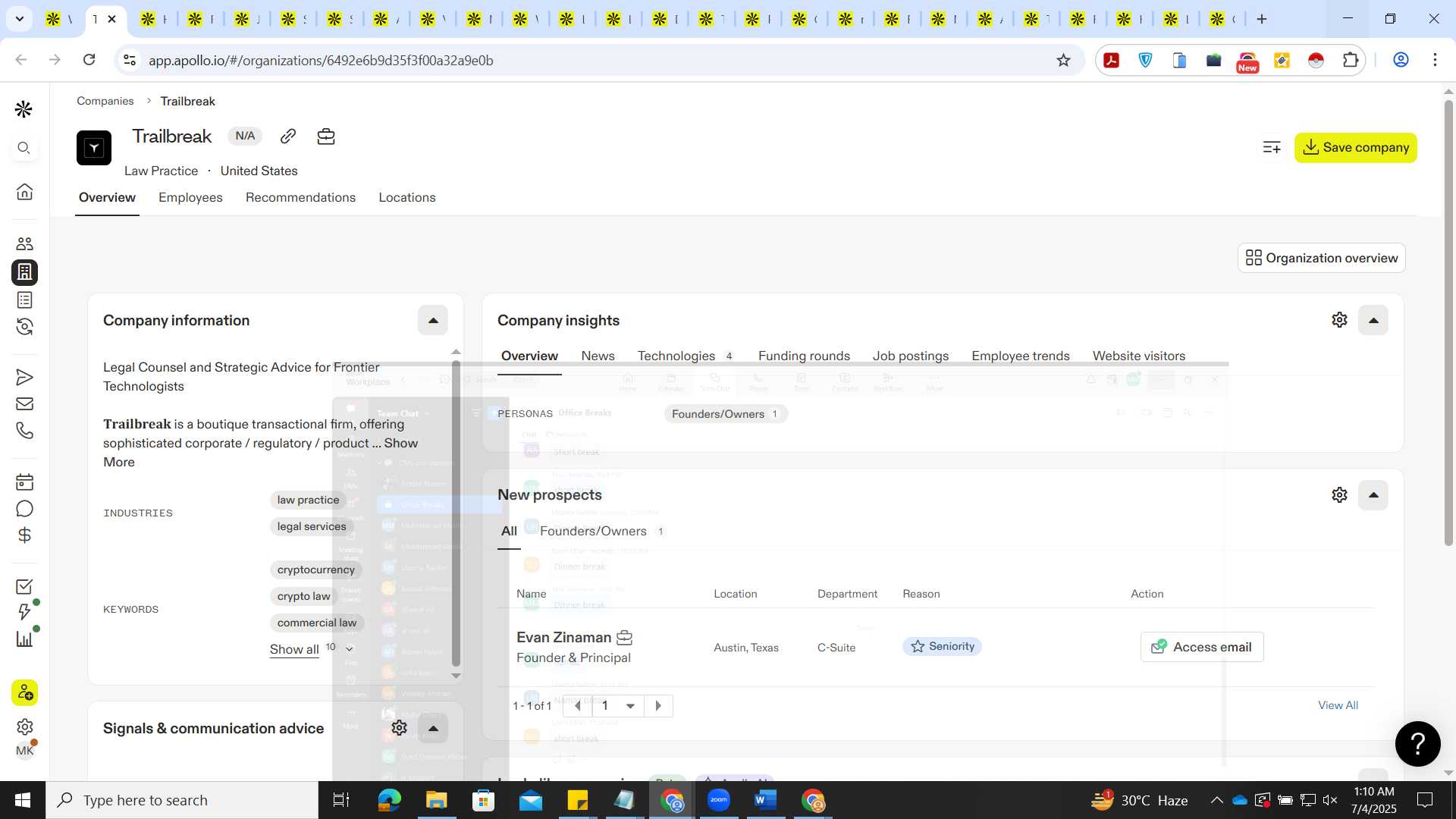Image resolution: width=1456 pixels, height=819 pixels.
Task: Click the Windows taskbar search box
Action: (x=182, y=800)
